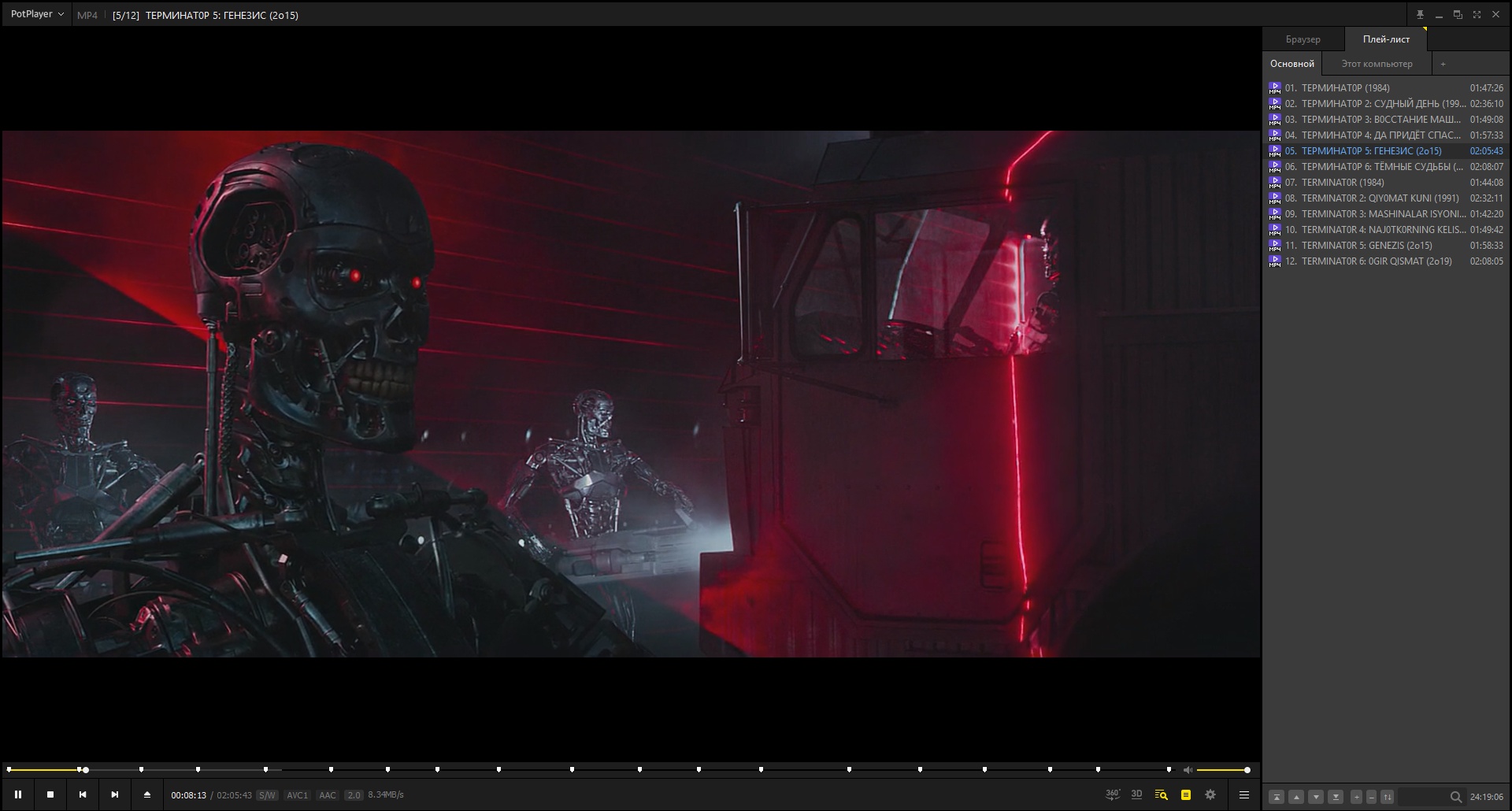Image resolution: width=1512 pixels, height=811 pixels.
Task: Select TERMINATOR 5: GENEZIS (2o15) entry
Action: click(x=1386, y=246)
